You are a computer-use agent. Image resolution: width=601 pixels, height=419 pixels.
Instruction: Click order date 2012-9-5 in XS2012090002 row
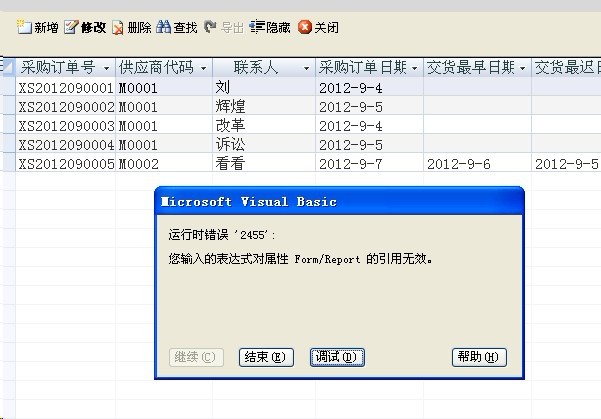pos(369,106)
